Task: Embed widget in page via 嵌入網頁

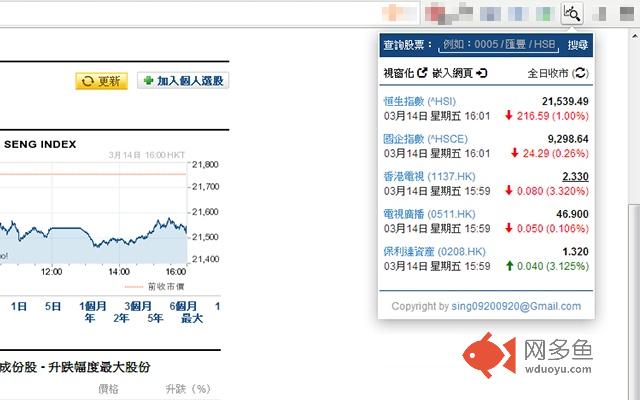Action: click(x=460, y=73)
